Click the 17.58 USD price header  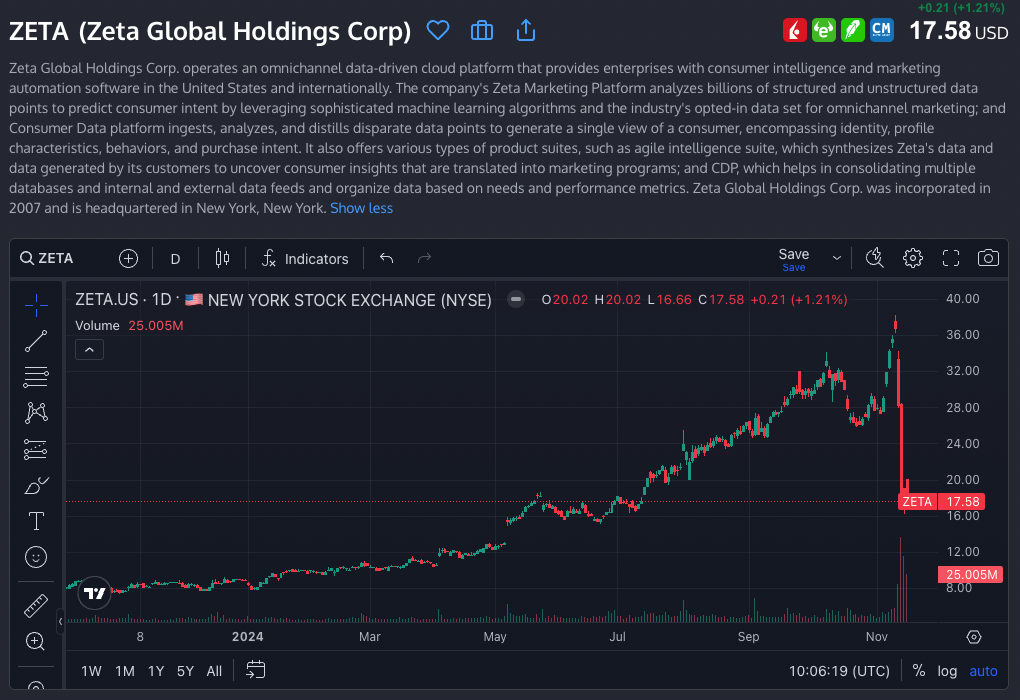pyautogui.click(x=958, y=31)
